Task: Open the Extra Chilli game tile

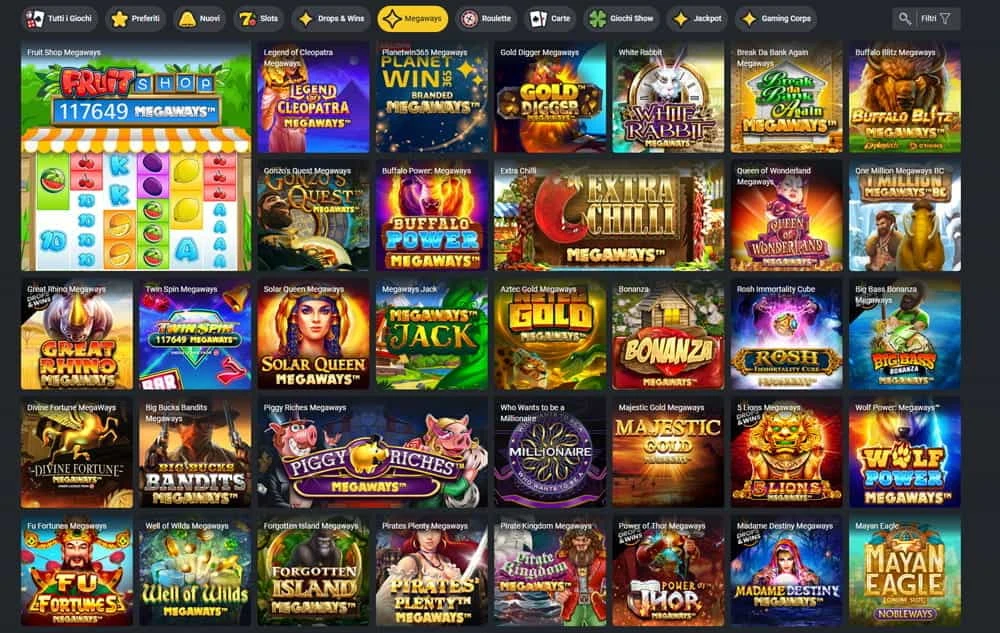Action: [x=609, y=216]
